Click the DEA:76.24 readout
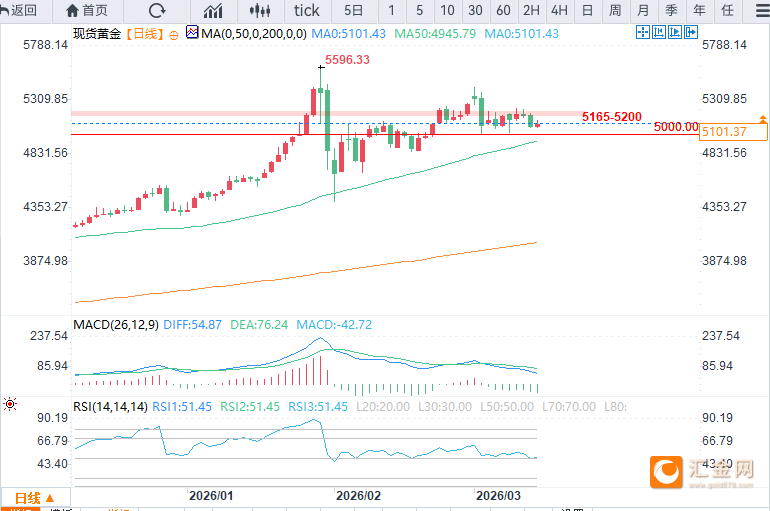This screenshot has width=770, height=511. coord(259,325)
